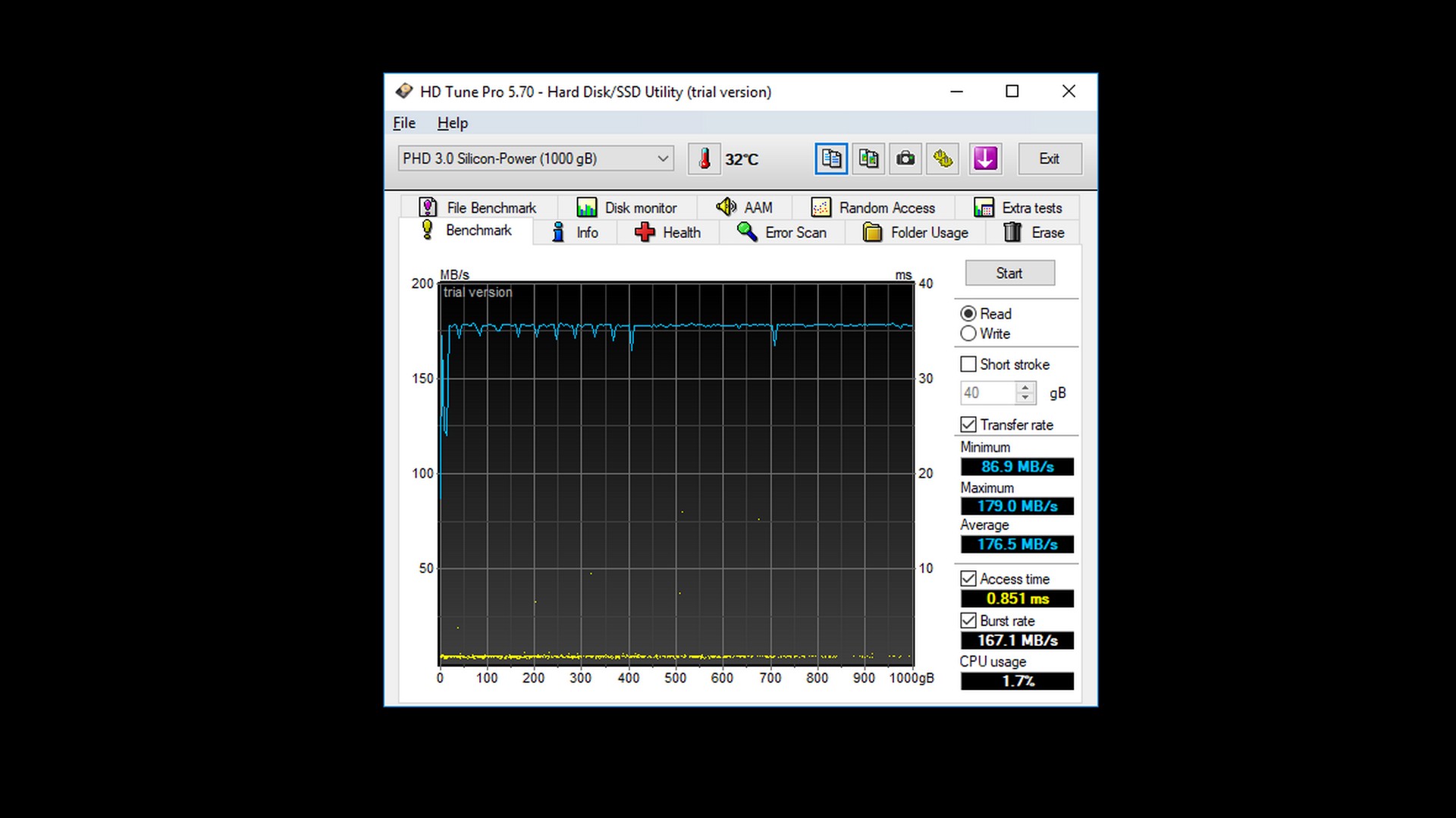Click the Minimum 86.9 MB/s value
Image resolution: width=1456 pixels, height=818 pixels.
pyautogui.click(x=1017, y=467)
